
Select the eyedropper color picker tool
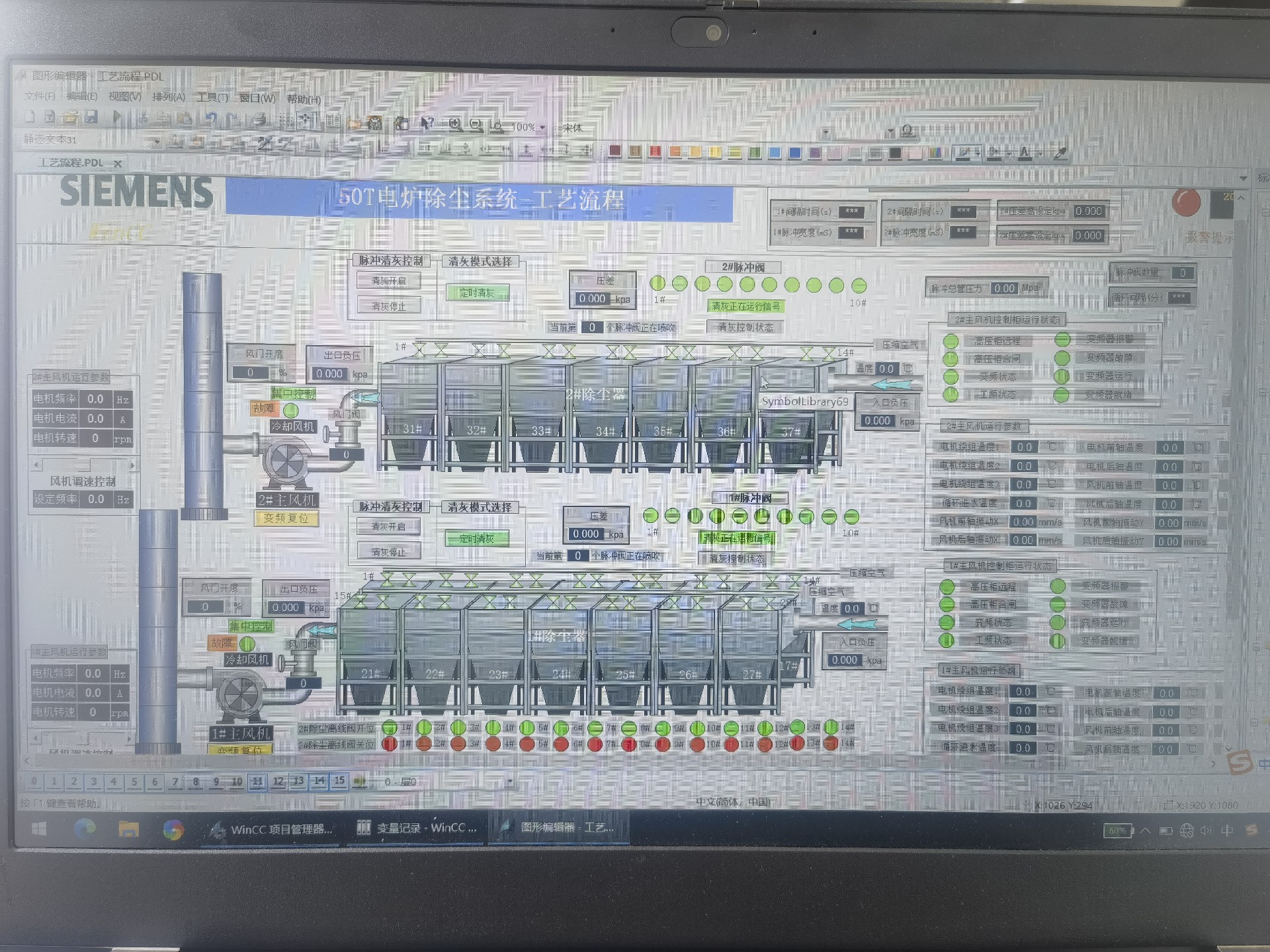pyautogui.click(x=1060, y=153)
